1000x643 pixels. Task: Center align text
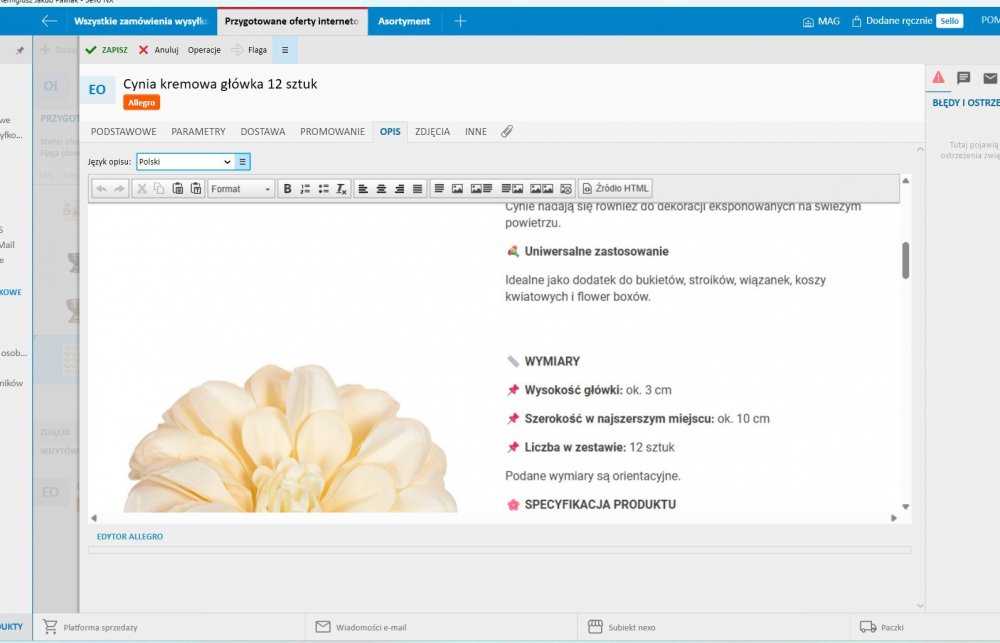tap(381, 189)
